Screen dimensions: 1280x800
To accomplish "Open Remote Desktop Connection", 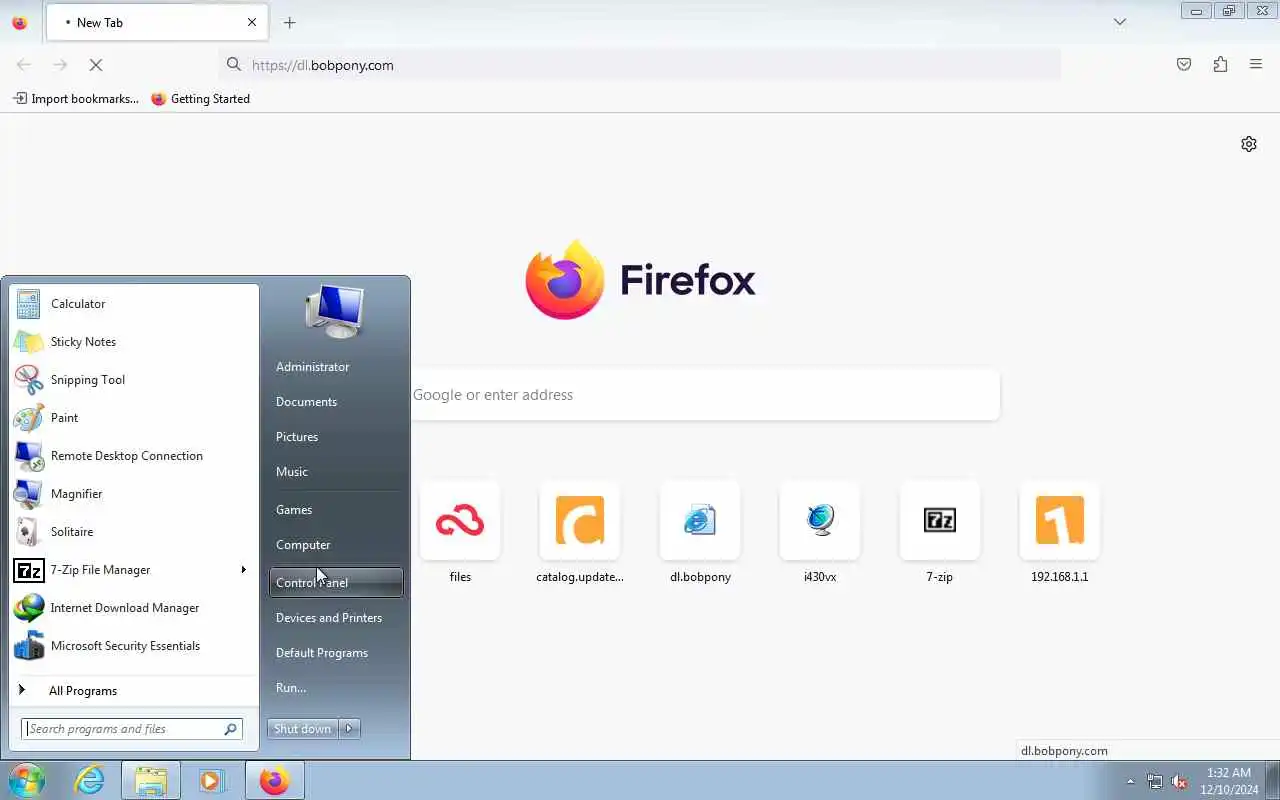I will [x=134, y=456].
